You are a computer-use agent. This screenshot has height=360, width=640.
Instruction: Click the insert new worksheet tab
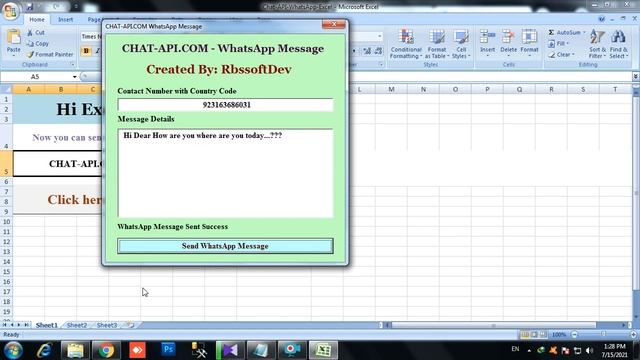[x=130, y=325]
